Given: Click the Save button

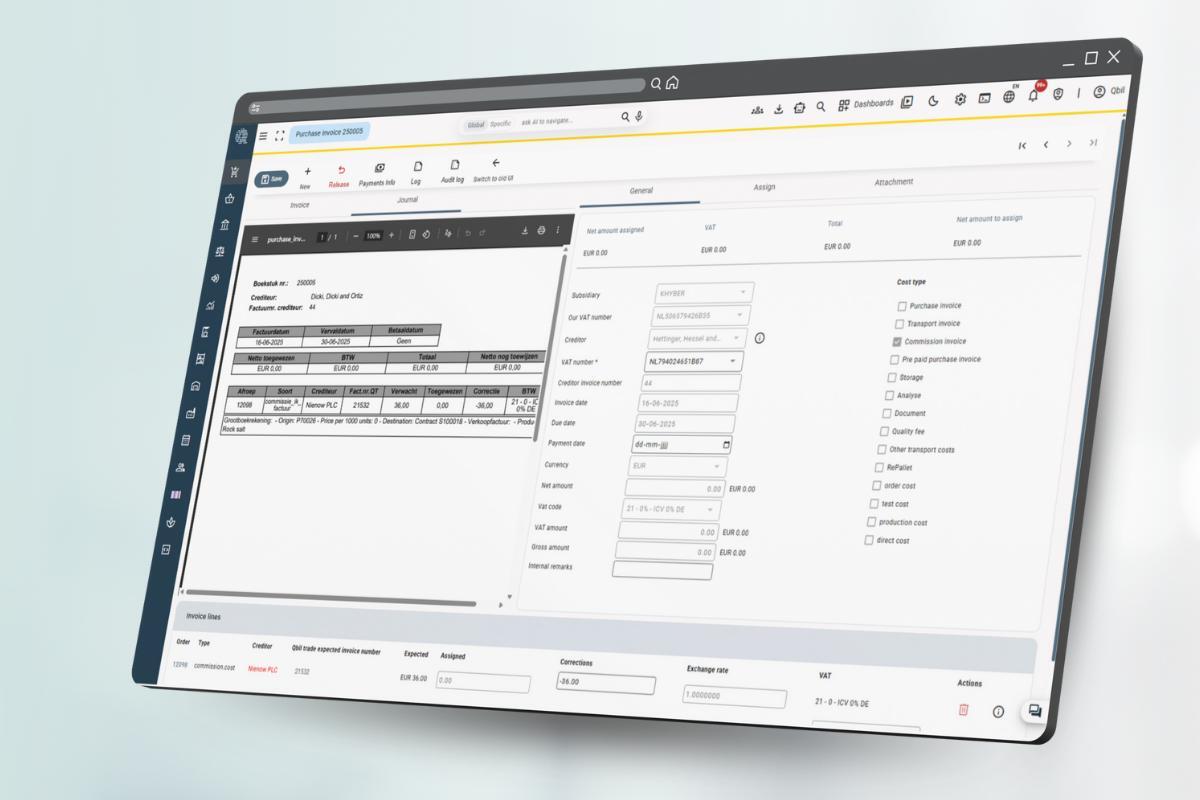Looking at the screenshot, I should (x=270, y=178).
